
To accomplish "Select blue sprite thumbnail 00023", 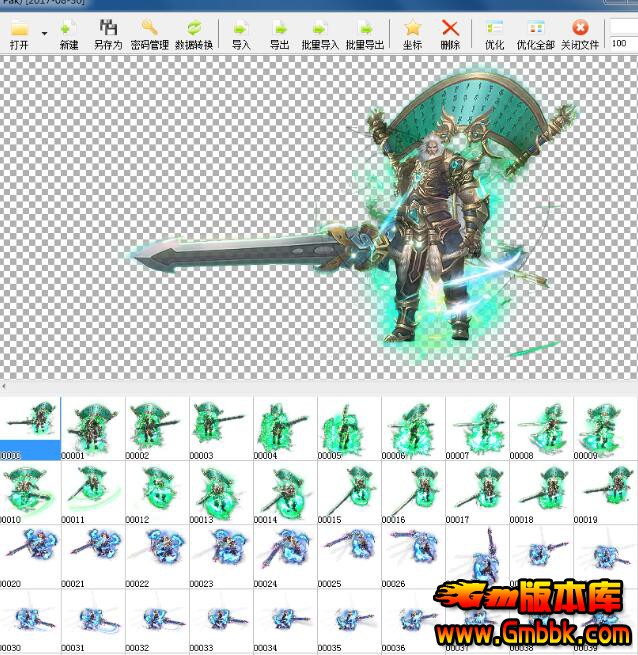I will coord(221,557).
